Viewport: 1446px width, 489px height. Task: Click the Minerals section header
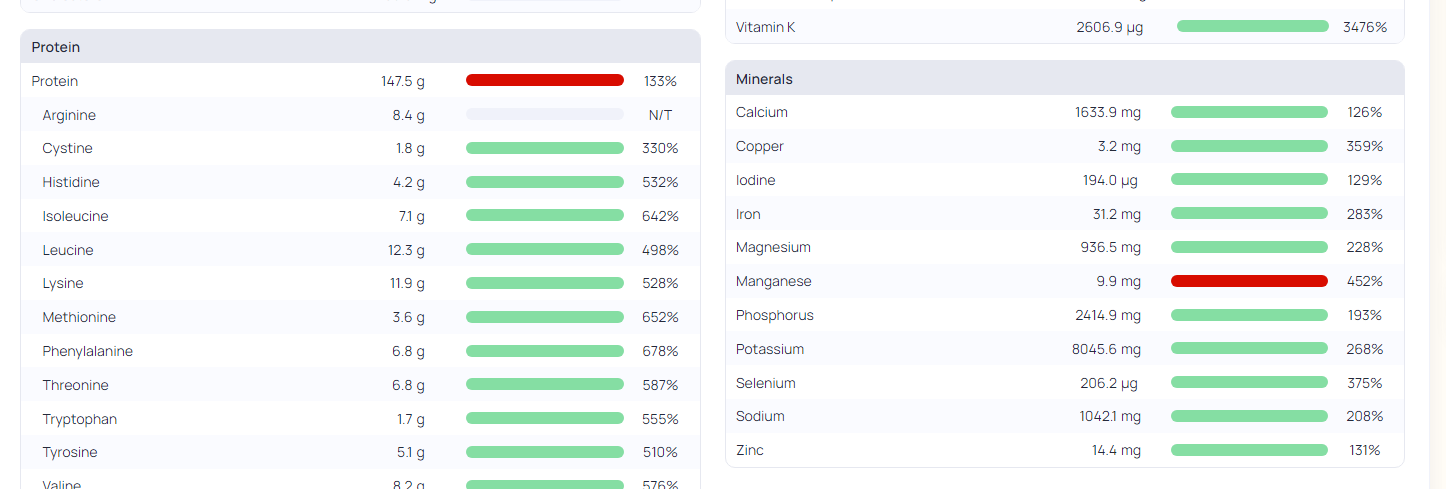(x=1064, y=78)
